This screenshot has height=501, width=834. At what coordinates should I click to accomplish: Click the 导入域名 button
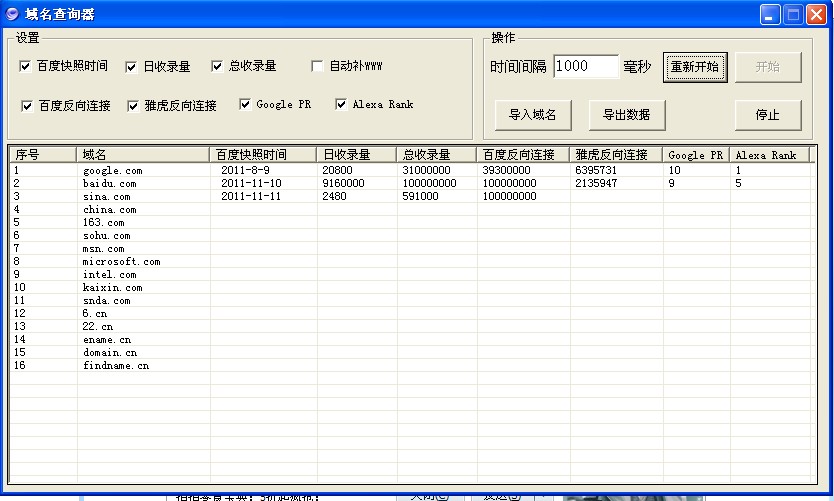(533, 114)
